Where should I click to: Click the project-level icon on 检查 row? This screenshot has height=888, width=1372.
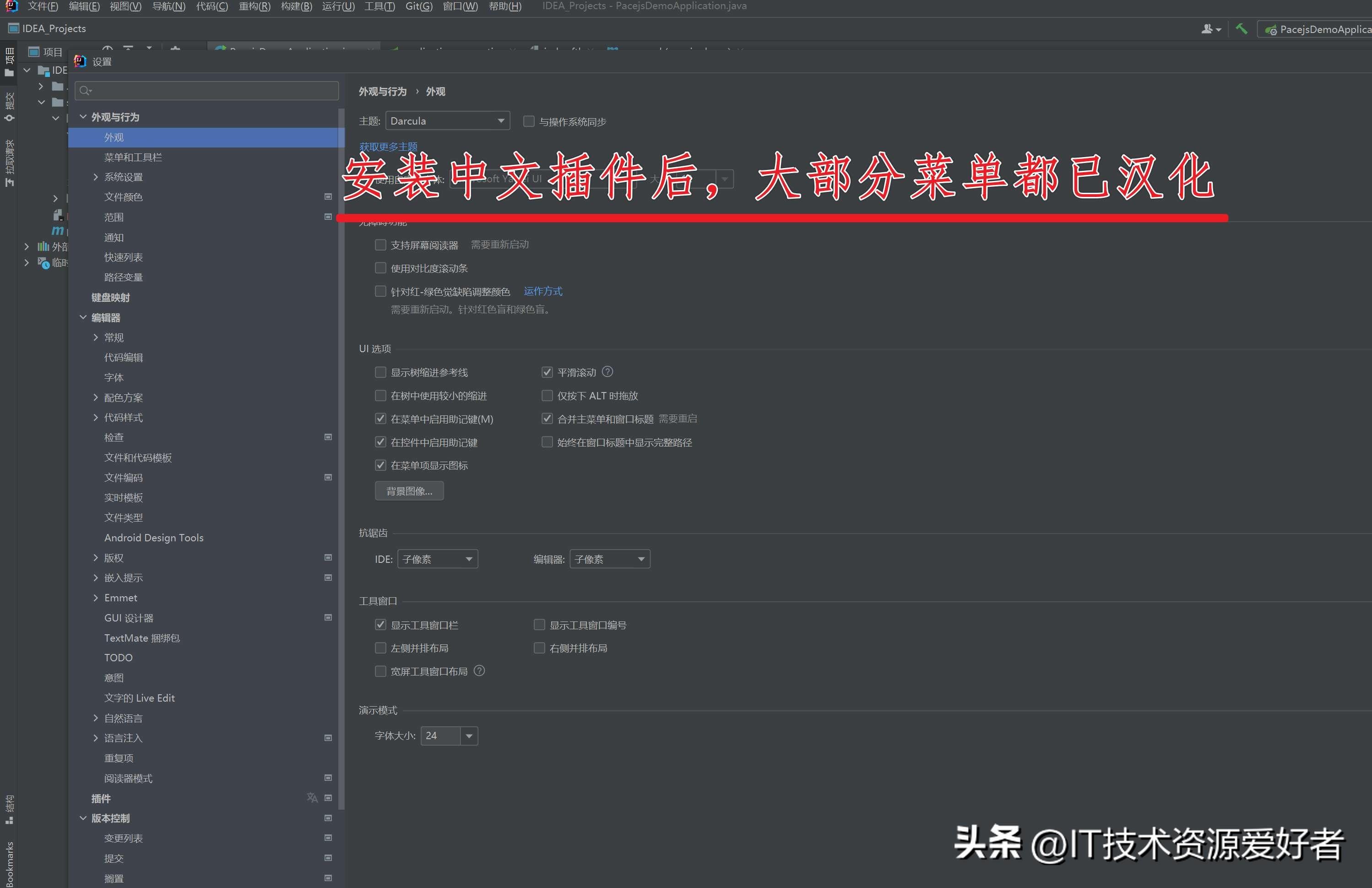[x=328, y=437]
